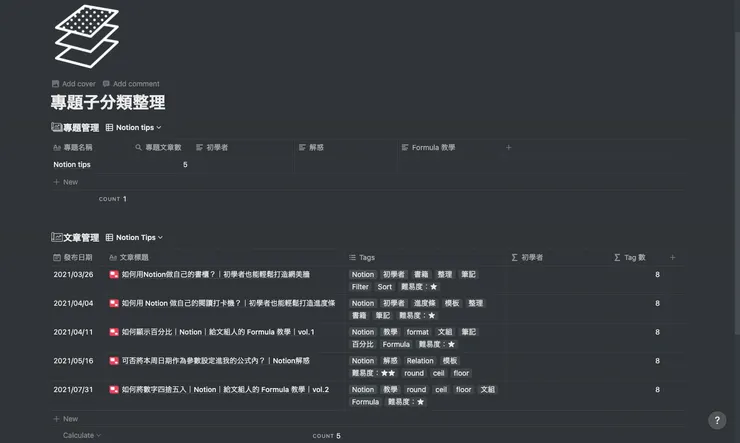Click COUNT 5 summary
740x443 pixels.
point(327,436)
